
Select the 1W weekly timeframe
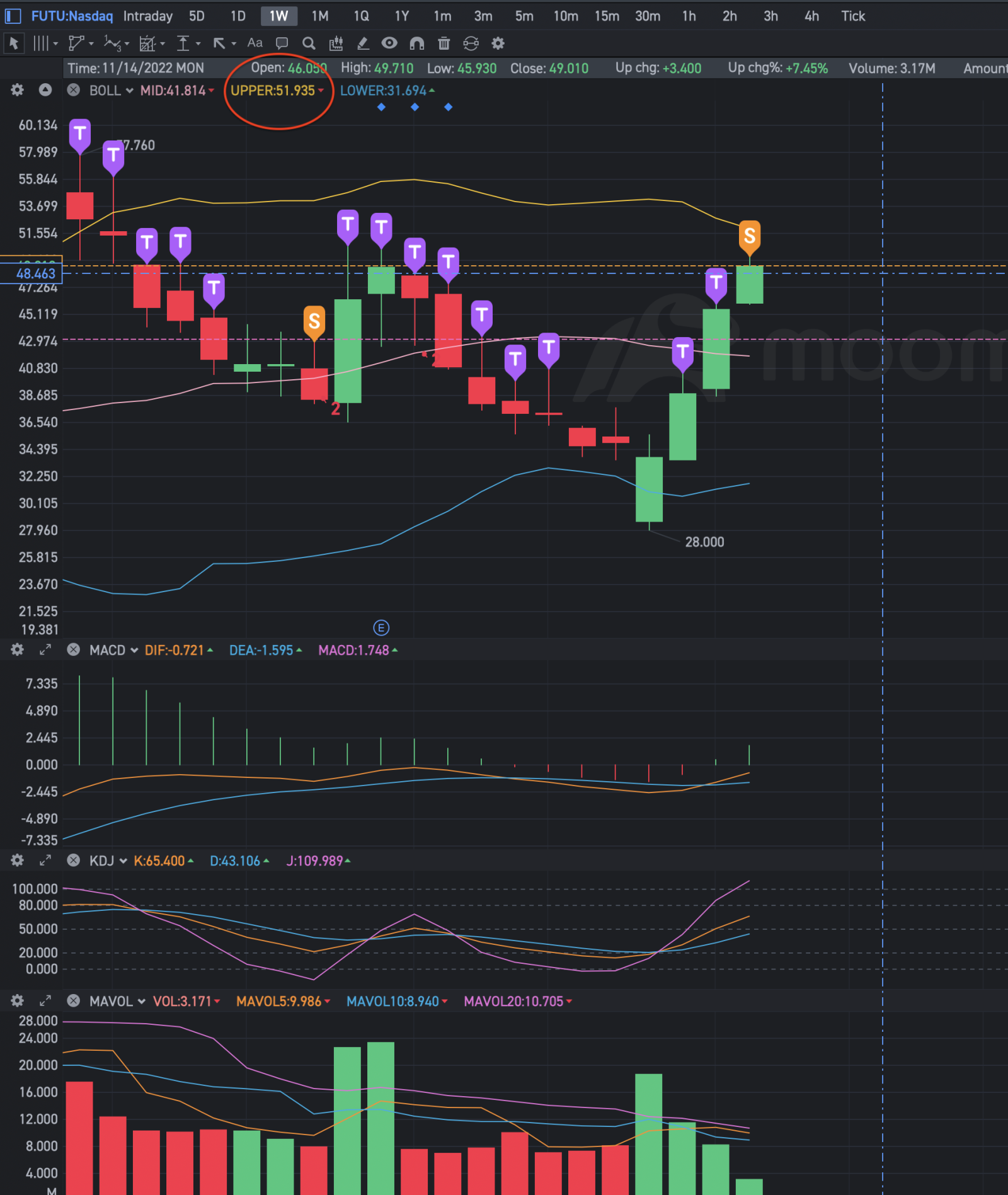pos(278,16)
